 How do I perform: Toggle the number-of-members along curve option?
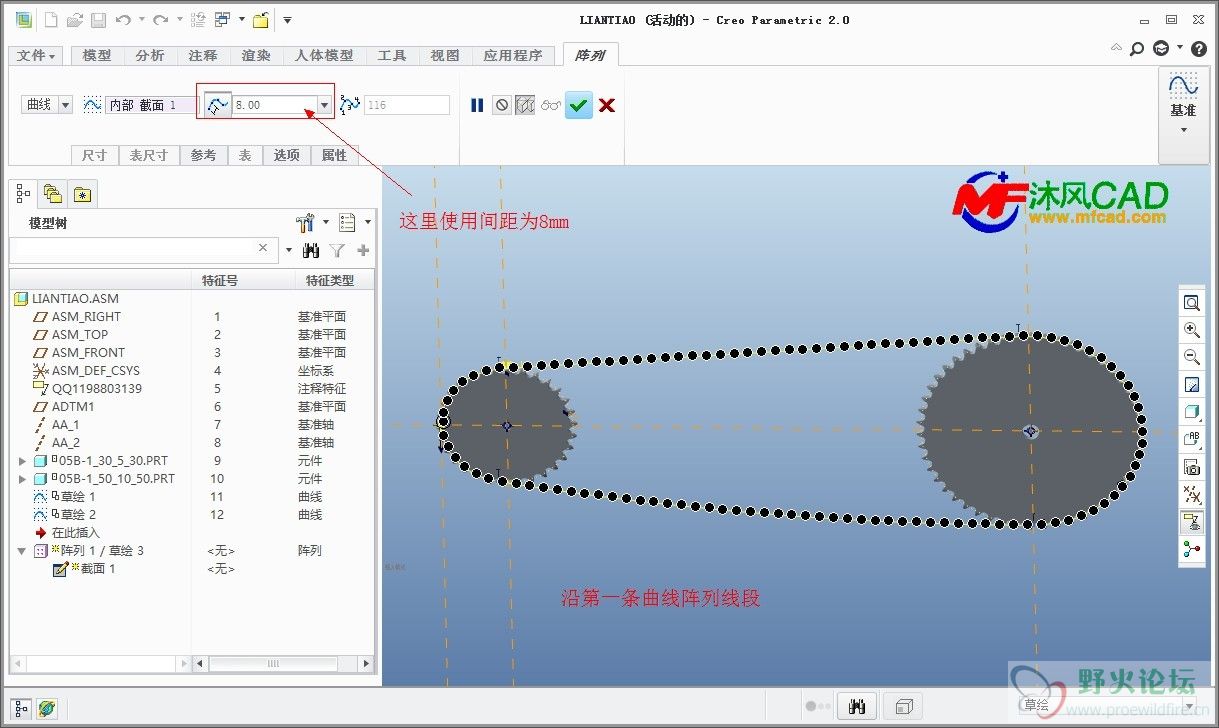click(350, 104)
